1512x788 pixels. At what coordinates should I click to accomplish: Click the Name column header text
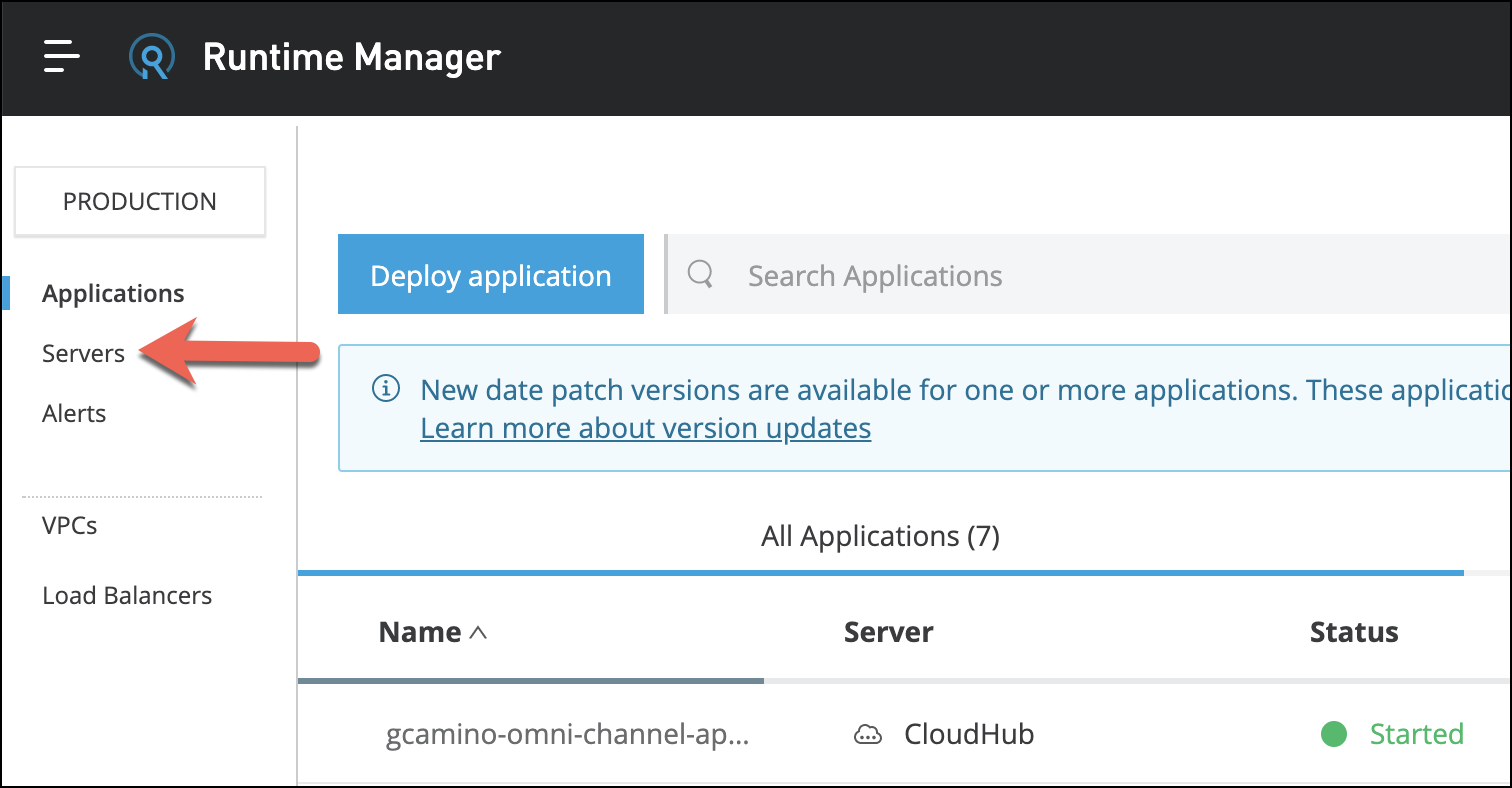click(x=420, y=633)
